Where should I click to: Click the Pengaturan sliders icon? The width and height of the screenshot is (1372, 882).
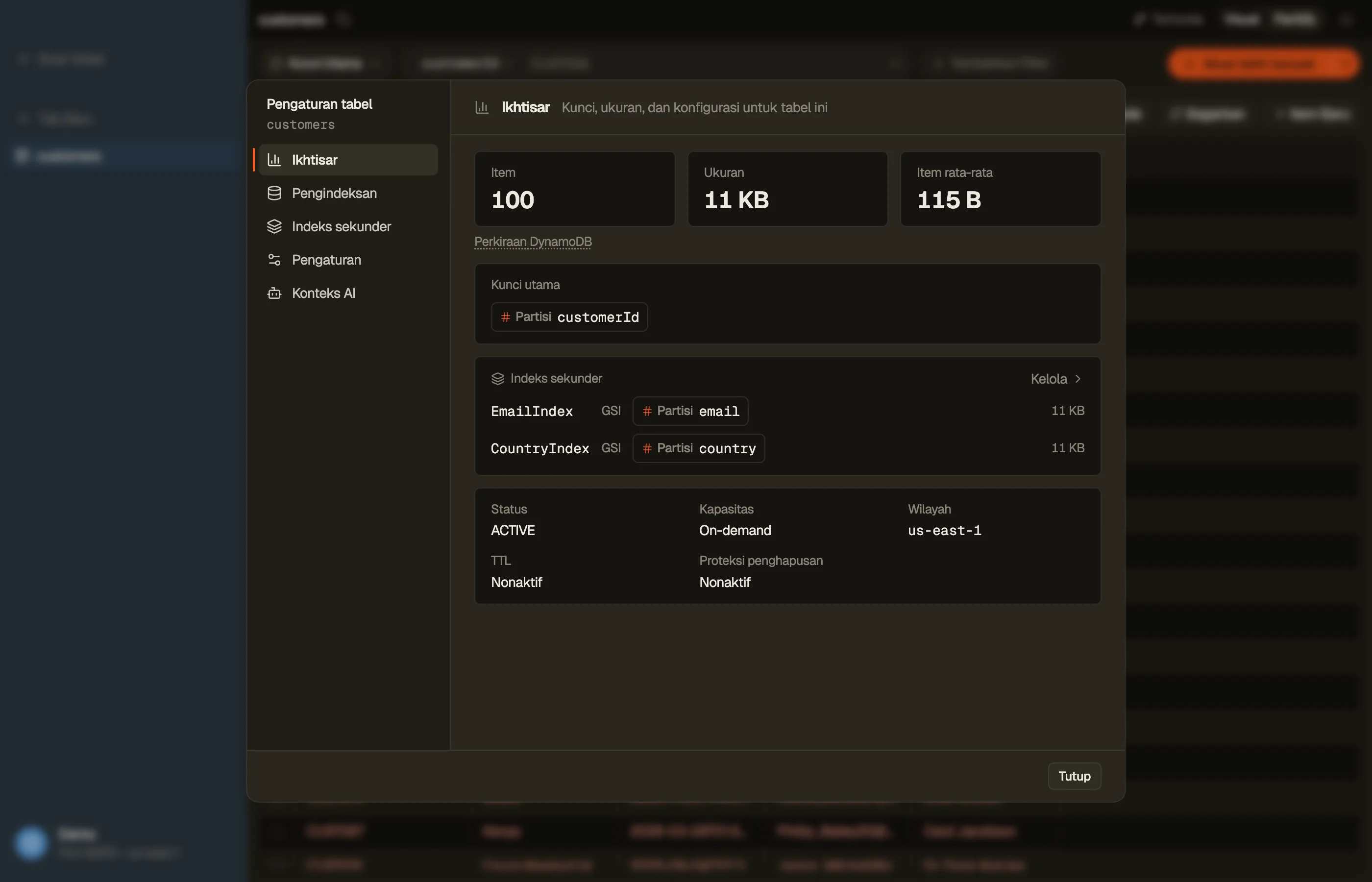click(274, 259)
